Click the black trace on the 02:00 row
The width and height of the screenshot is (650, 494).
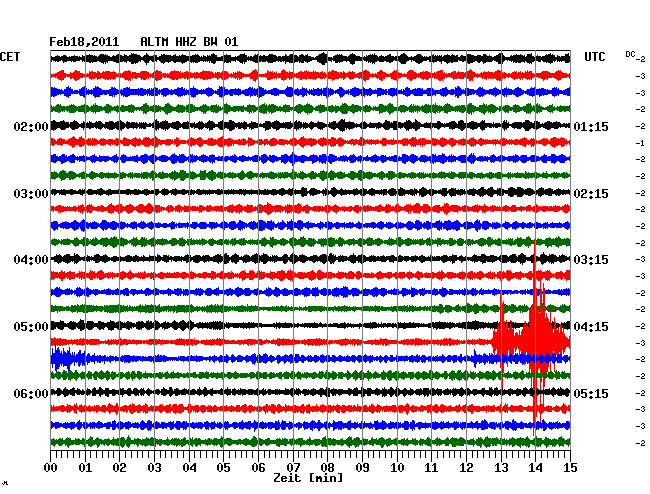click(x=310, y=125)
